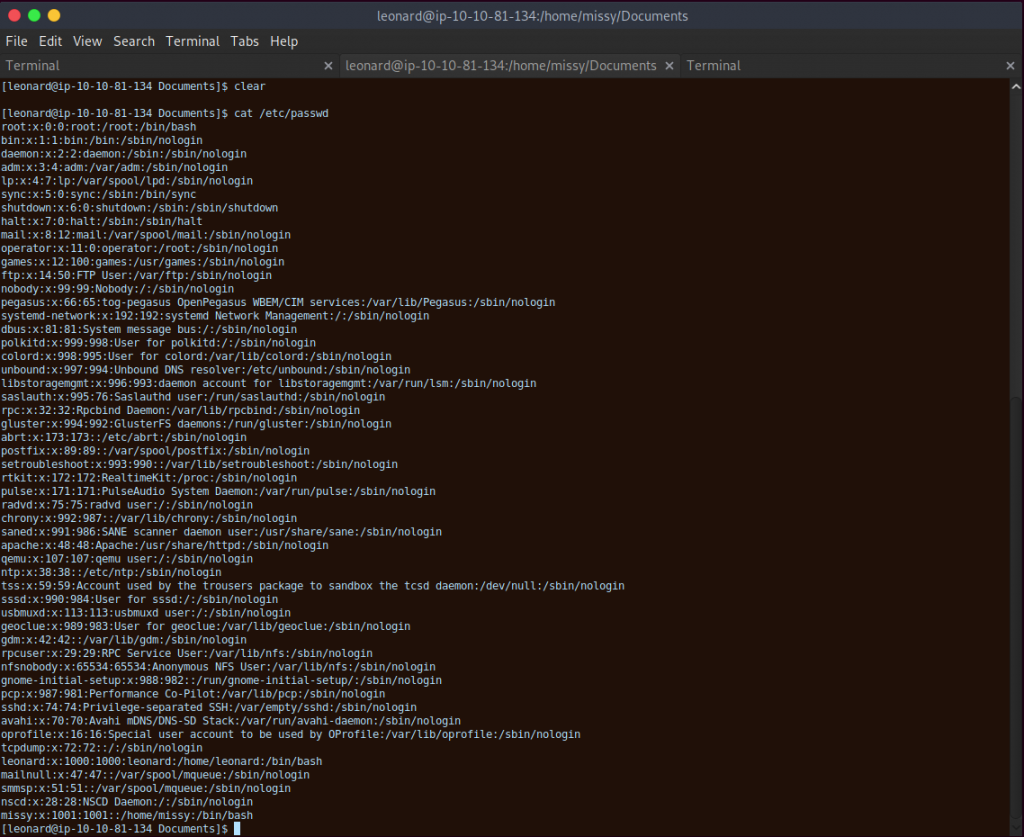Open the Search menu
Screen dimensions: 1024x837
click(134, 41)
